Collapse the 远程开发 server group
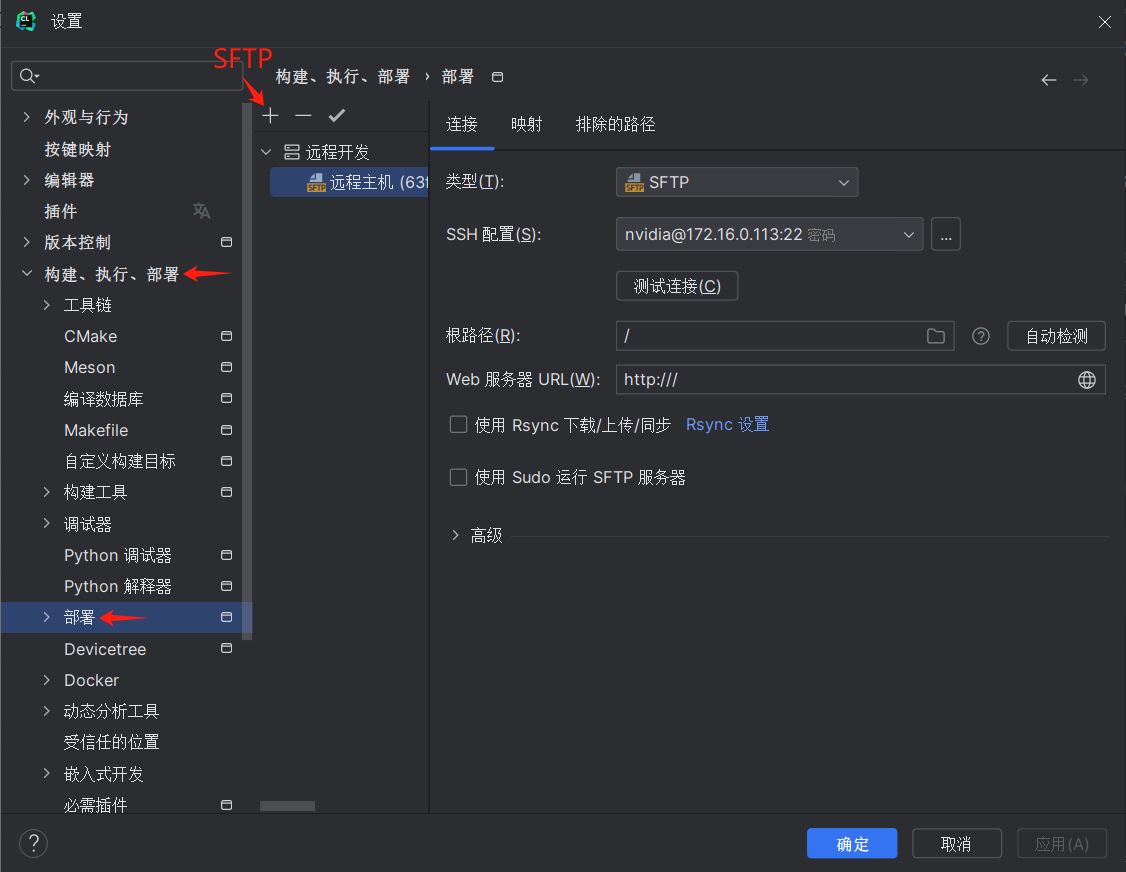Screen dimensions: 1126x872 (266, 152)
